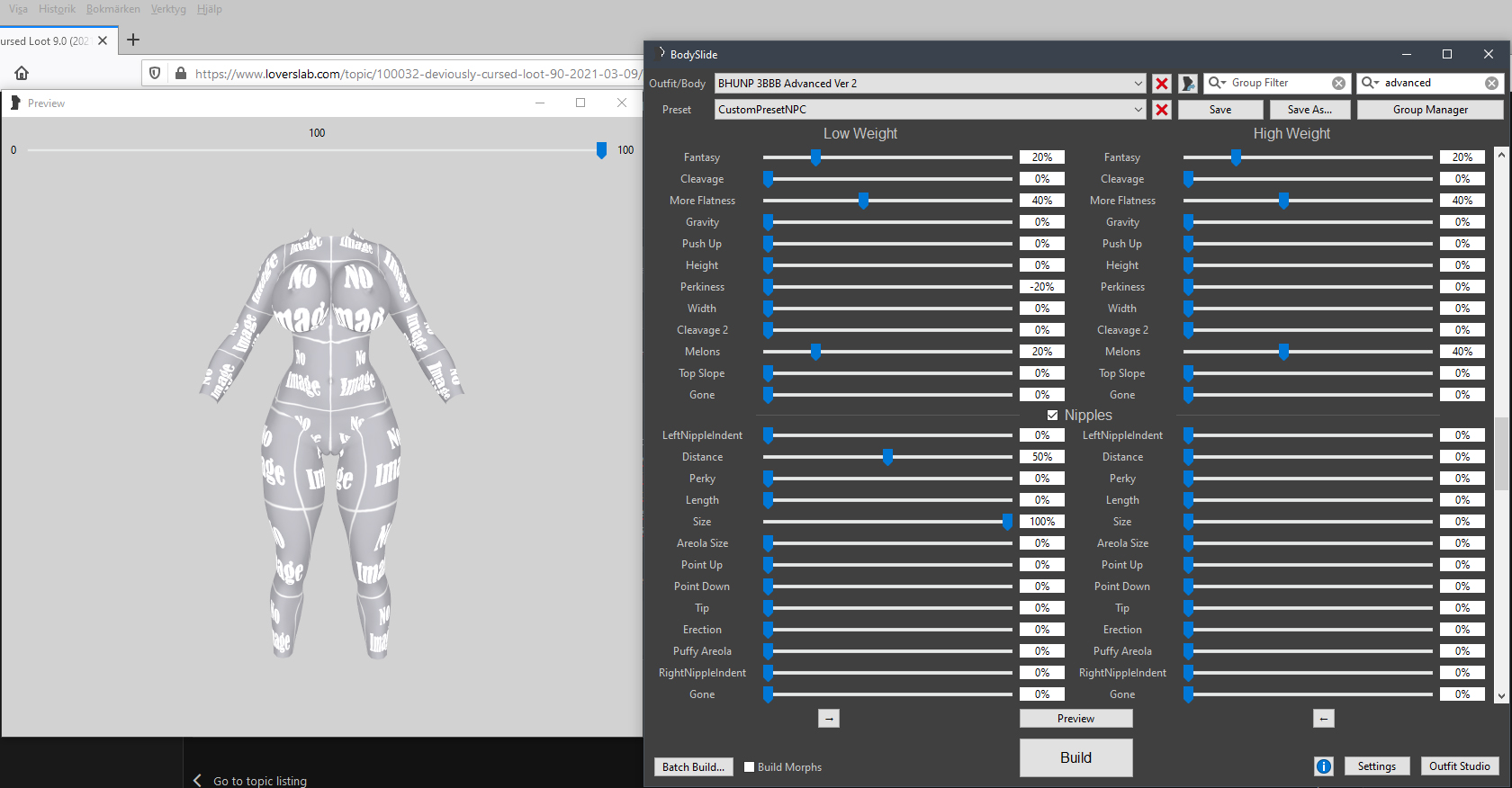
Task: Click the Preview window title icon
Action: click(x=15, y=103)
